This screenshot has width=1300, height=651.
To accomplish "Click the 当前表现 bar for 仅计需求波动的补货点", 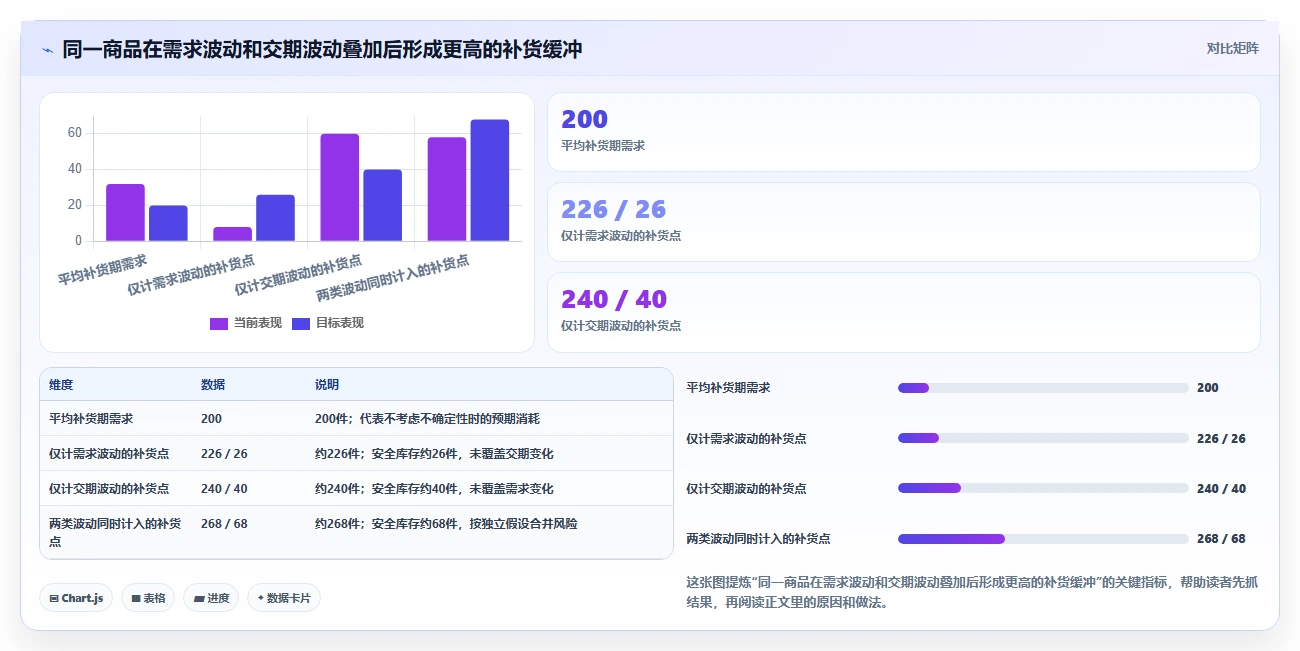I will (x=233, y=234).
